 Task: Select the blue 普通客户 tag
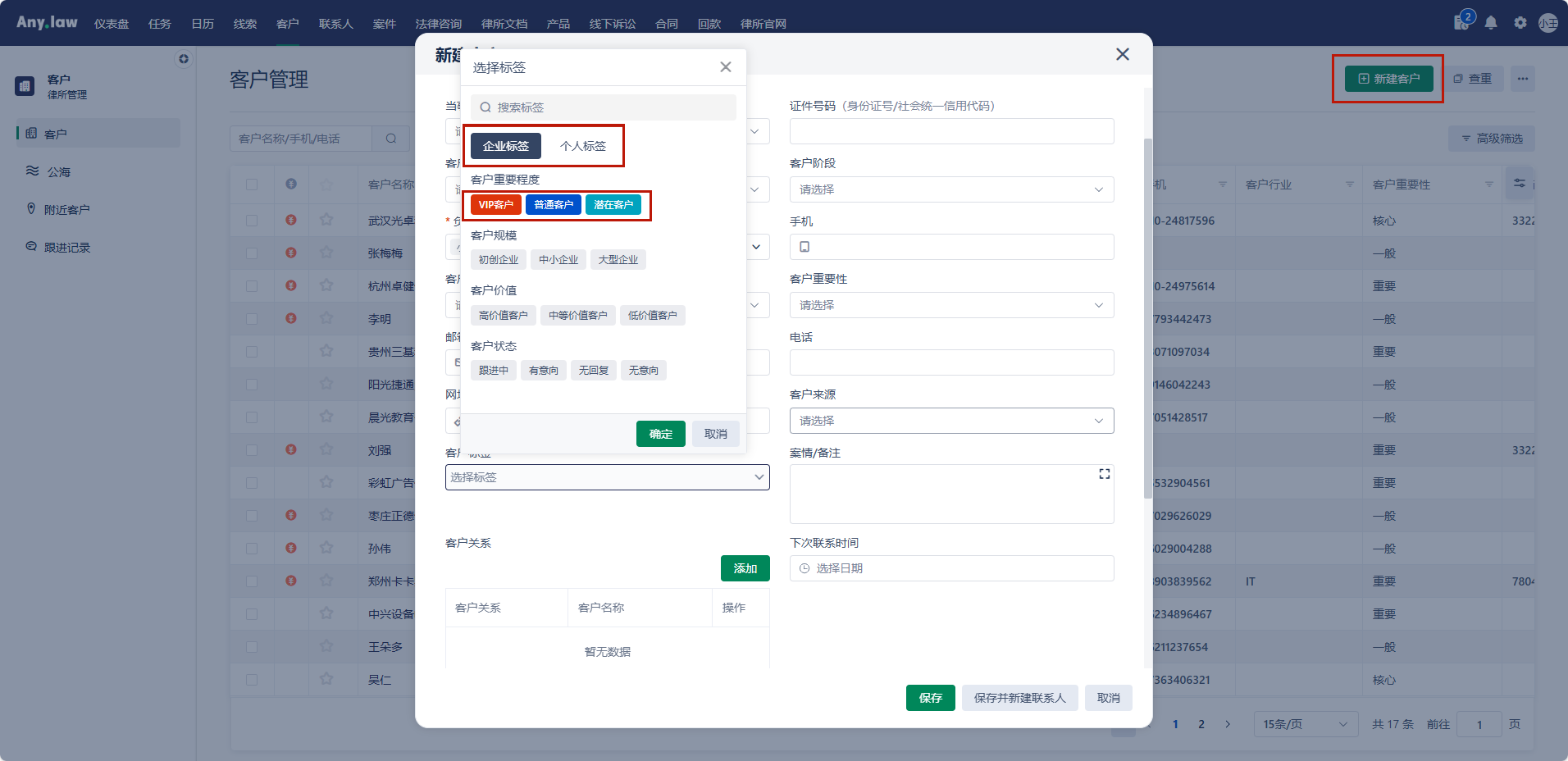(554, 205)
